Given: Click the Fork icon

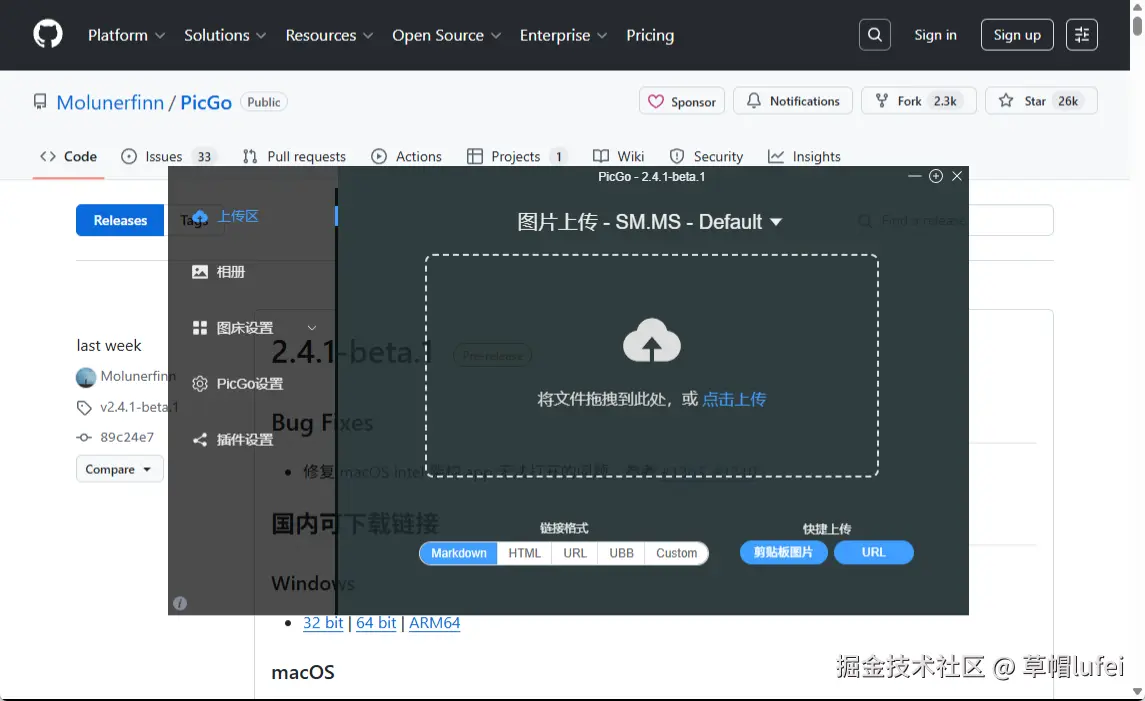Looking at the screenshot, I should pyautogui.click(x=882, y=101).
